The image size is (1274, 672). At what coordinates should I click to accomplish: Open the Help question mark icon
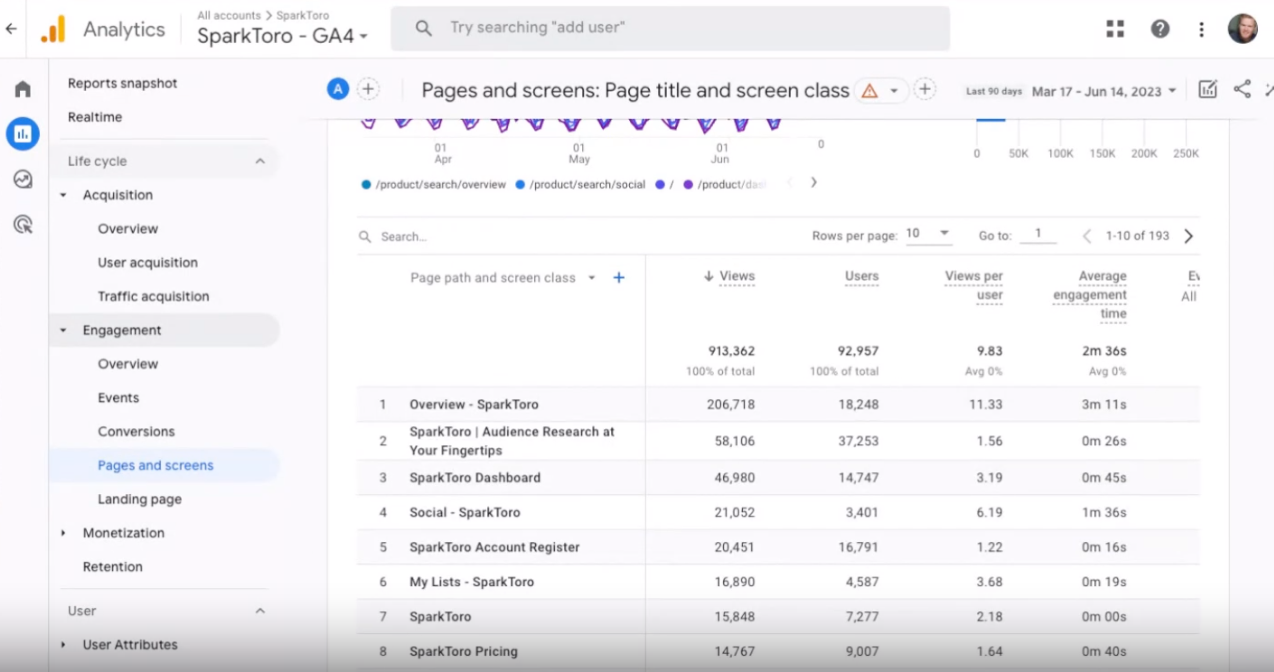coord(1160,29)
